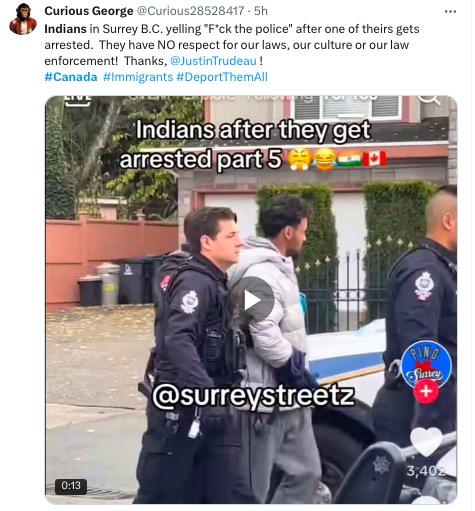Screen dimensions: 475x511
Task: Open the #Immigrants hashtag
Action: coord(138,77)
